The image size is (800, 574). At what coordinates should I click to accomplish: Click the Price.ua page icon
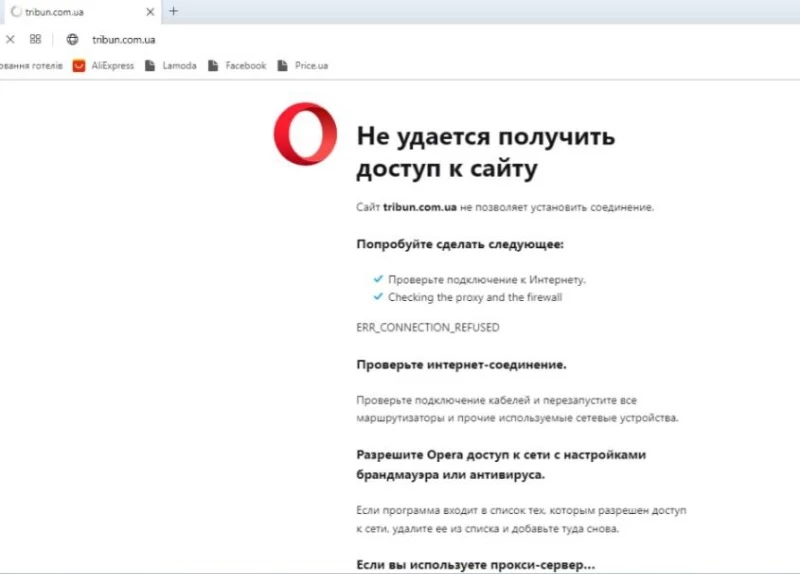[283, 65]
